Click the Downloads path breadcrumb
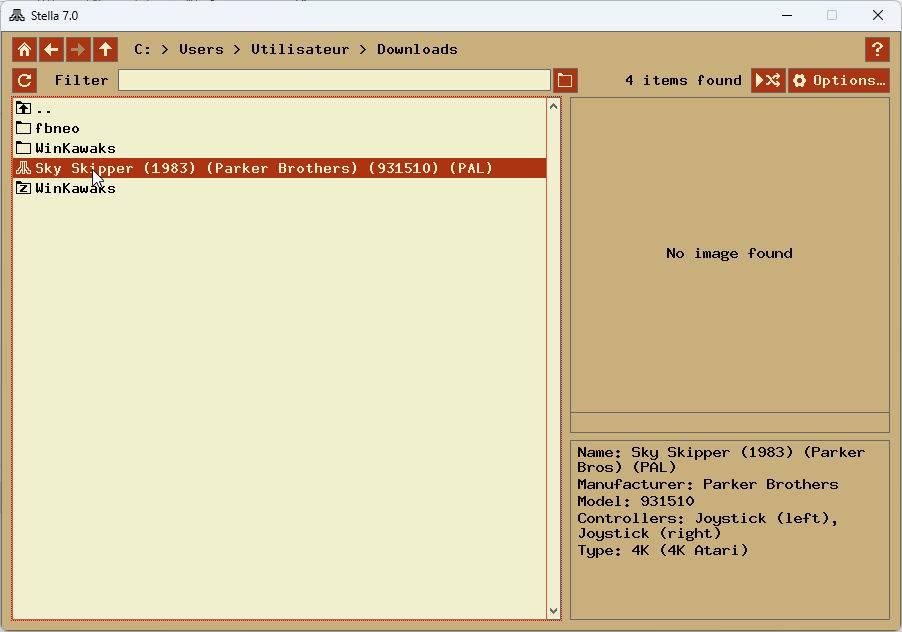902x632 pixels. pyautogui.click(x=417, y=49)
